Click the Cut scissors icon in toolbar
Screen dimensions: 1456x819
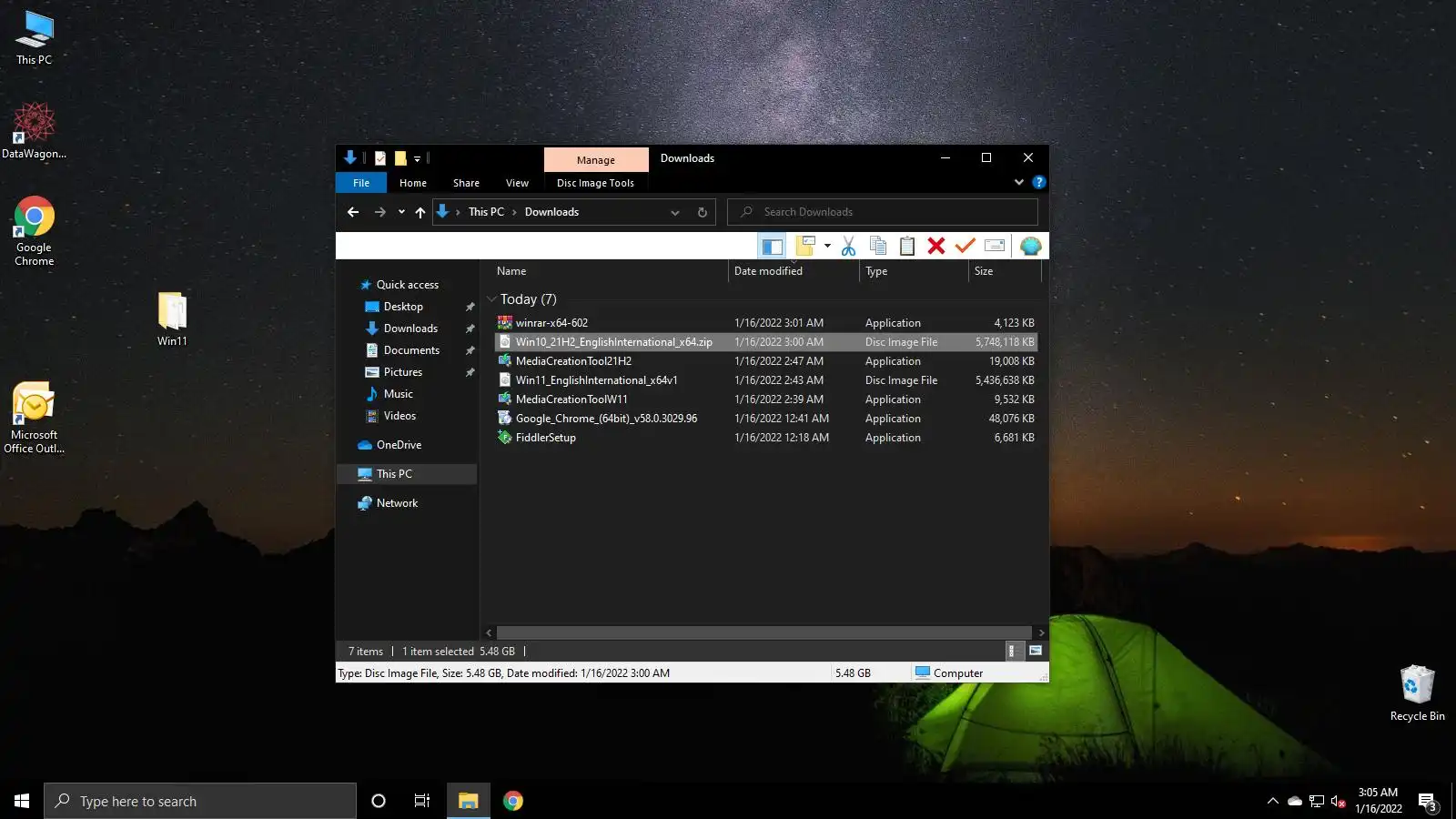848,246
